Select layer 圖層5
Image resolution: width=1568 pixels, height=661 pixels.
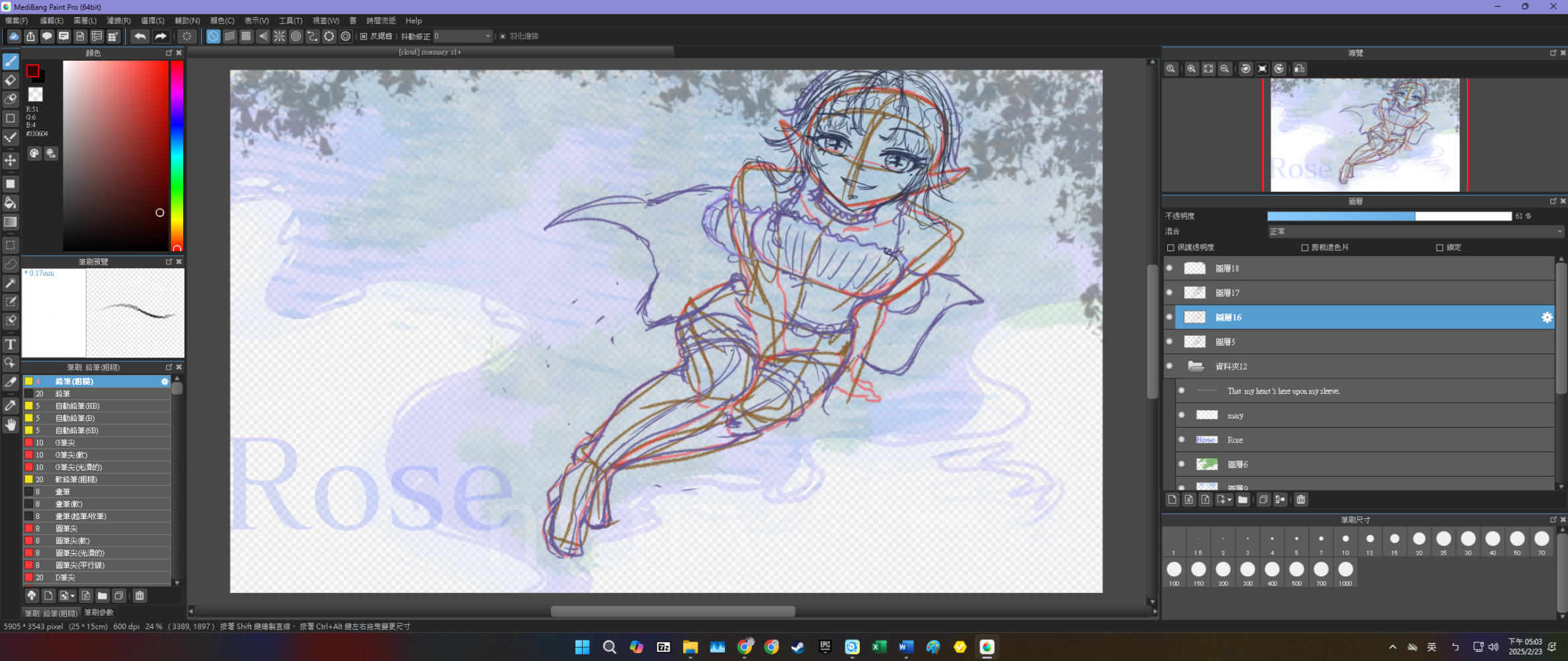[1359, 342]
